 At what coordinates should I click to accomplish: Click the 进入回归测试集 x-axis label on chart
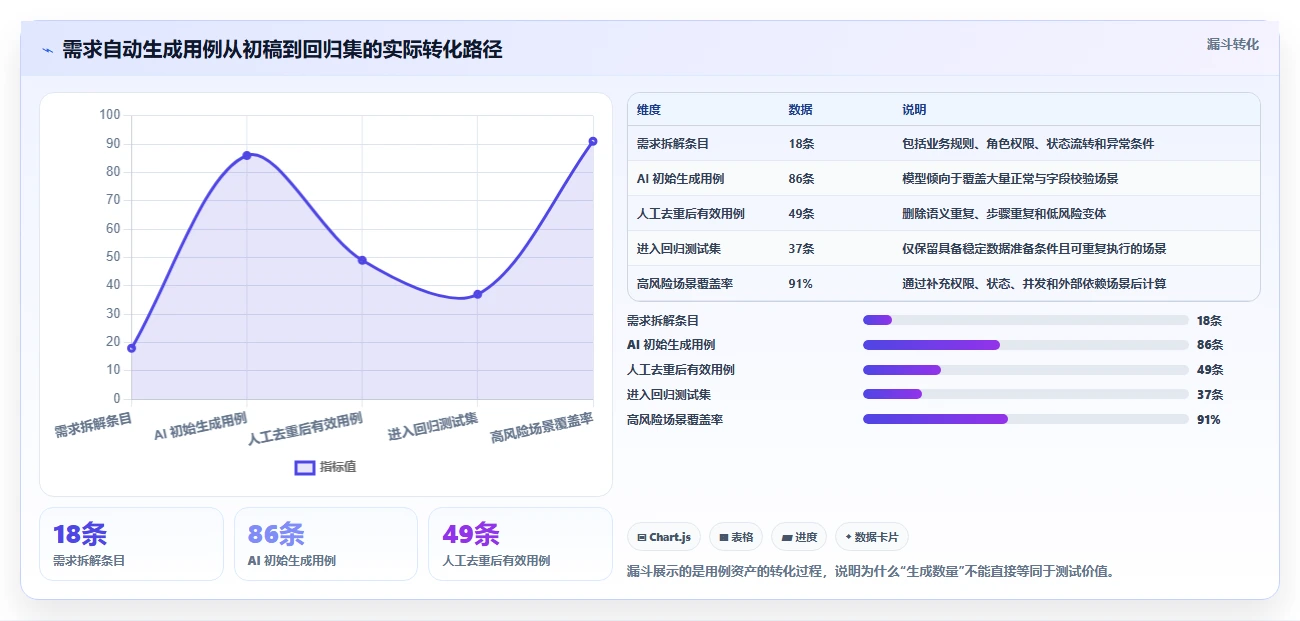pos(433,426)
